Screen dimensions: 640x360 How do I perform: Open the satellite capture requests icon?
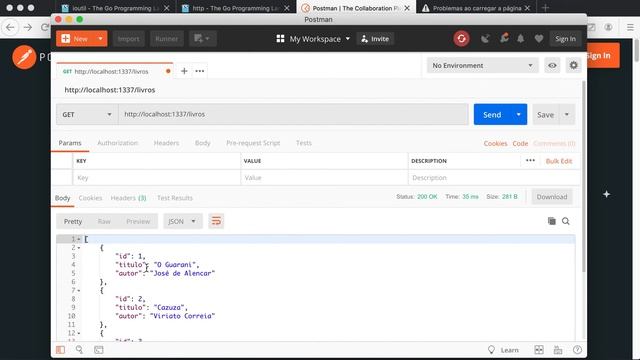485,39
